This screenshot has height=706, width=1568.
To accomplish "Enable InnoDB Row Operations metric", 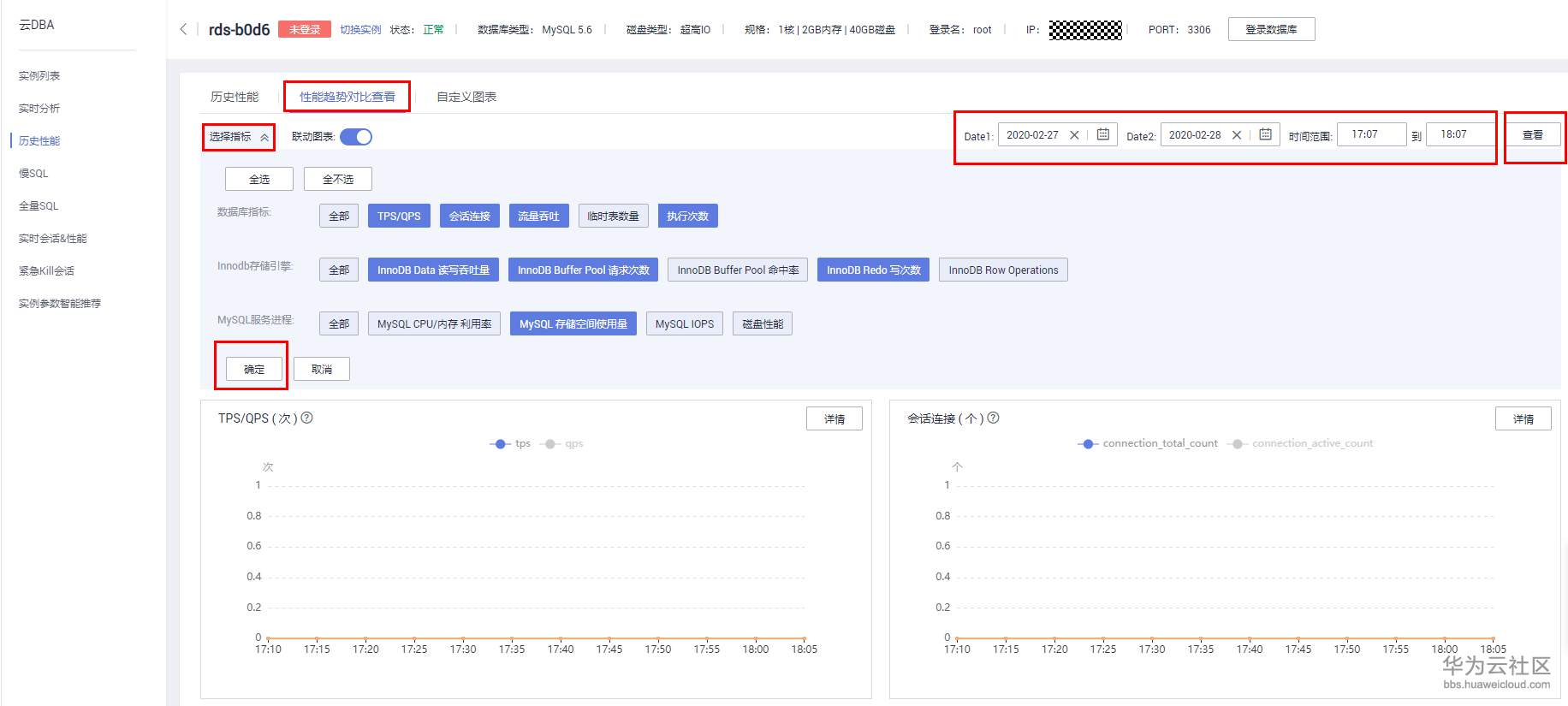I will (x=1003, y=270).
